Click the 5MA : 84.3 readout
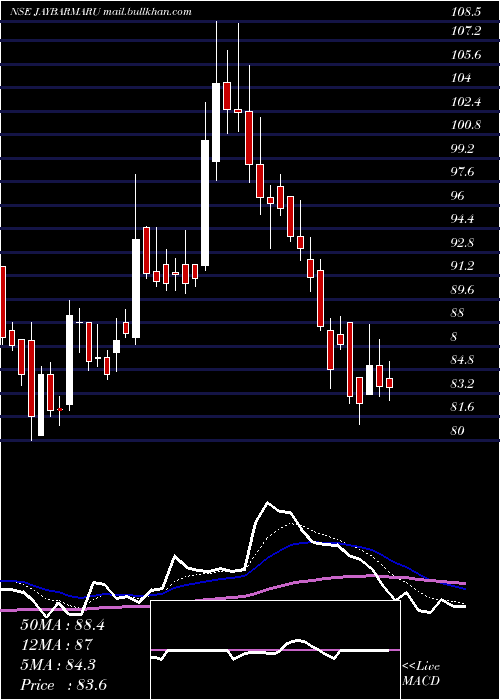 tap(58, 665)
